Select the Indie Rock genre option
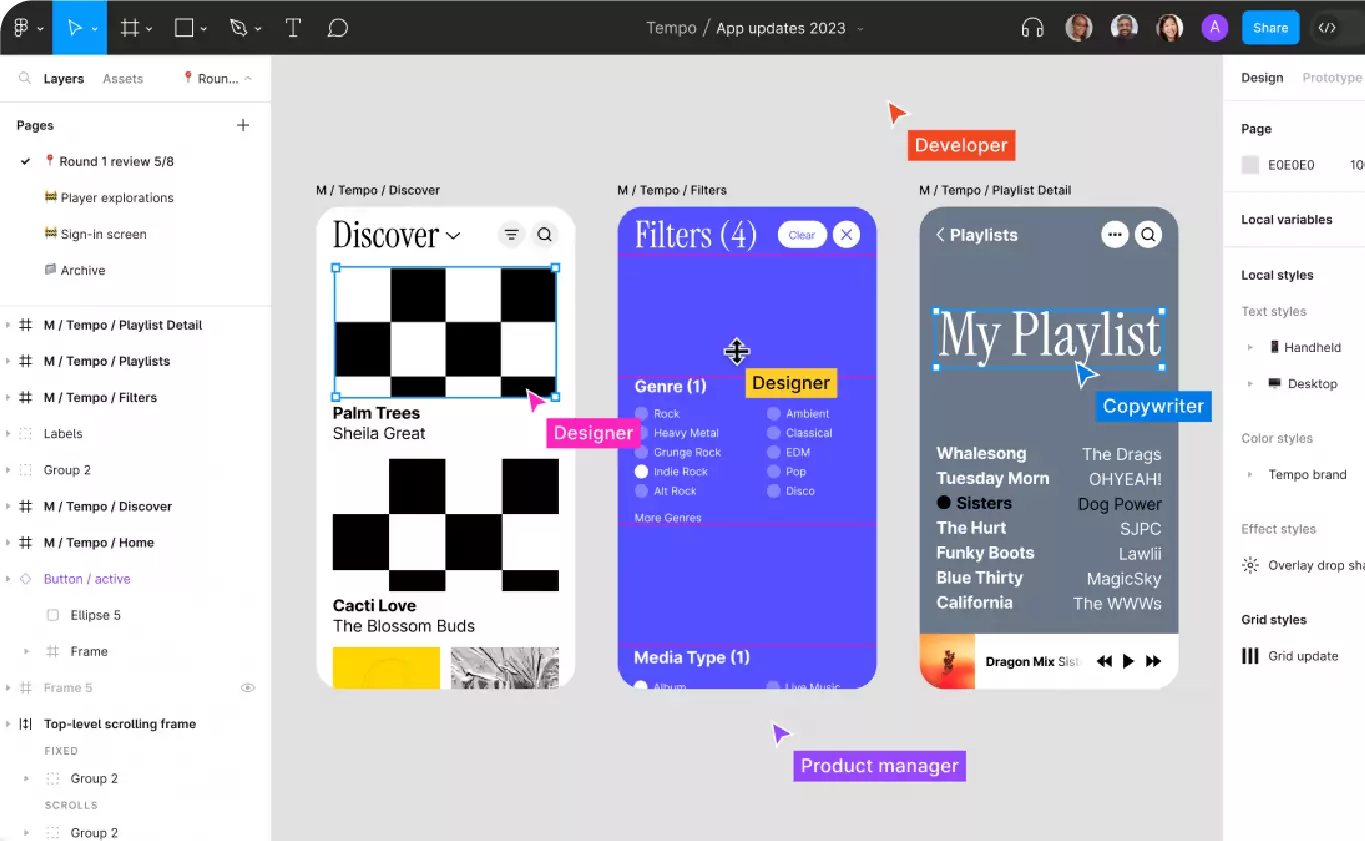This screenshot has height=841, width=1365. tap(642, 471)
